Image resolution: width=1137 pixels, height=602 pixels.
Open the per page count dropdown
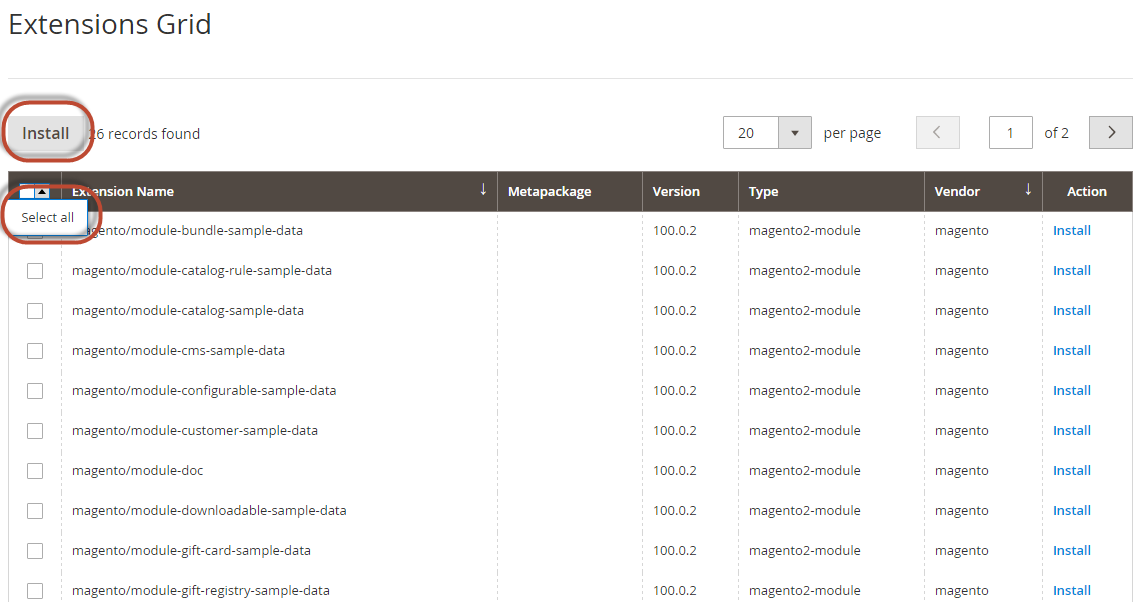click(x=795, y=133)
